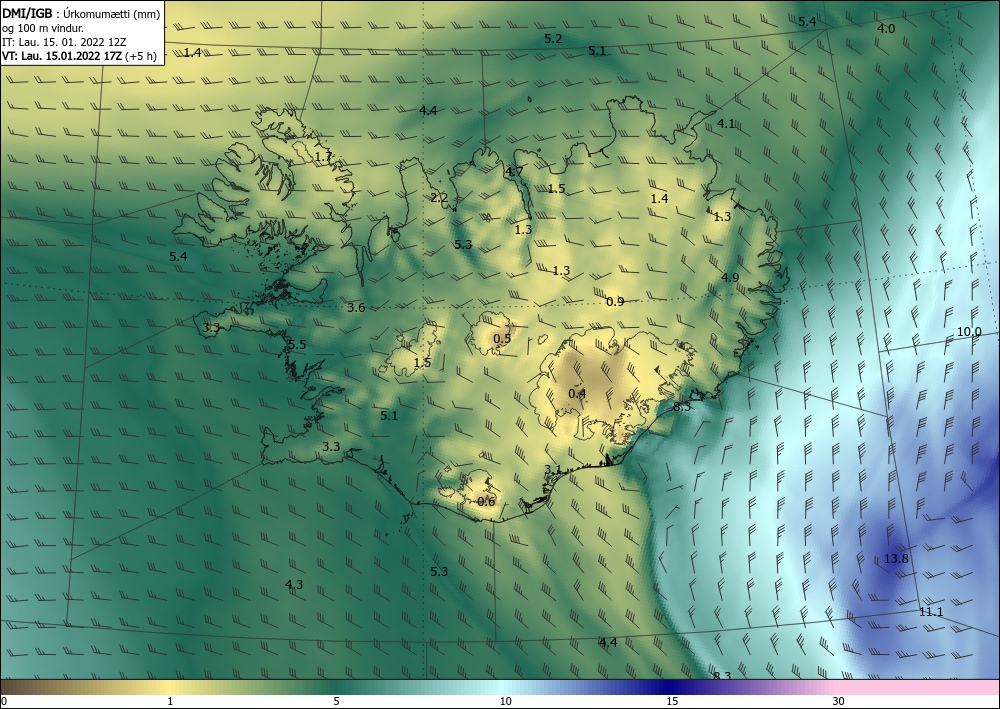Select the colorbar tick label 10
This screenshot has width=1000, height=709.
click(505, 702)
